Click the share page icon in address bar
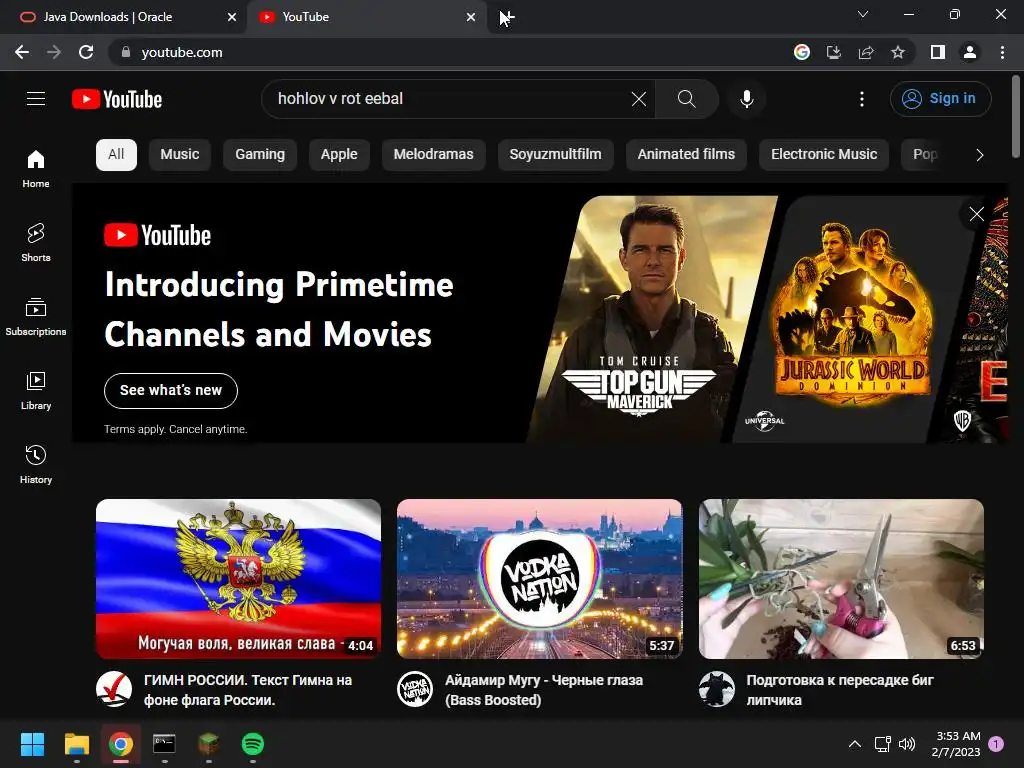The height and width of the screenshot is (768, 1024). click(x=866, y=52)
